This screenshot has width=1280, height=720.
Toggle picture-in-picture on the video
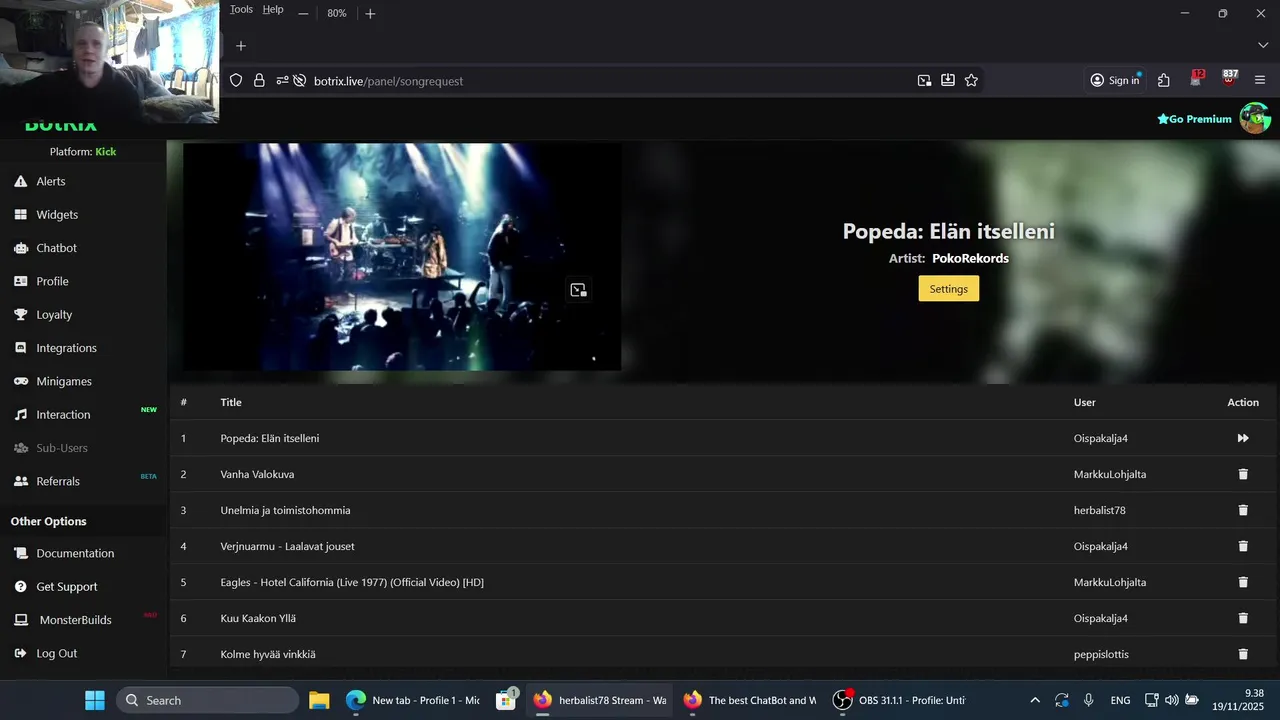pyautogui.click(x=578, y=290)
